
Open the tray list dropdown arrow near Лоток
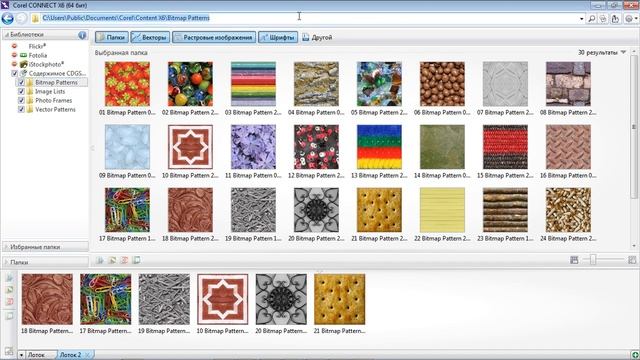tap(21, 355)
